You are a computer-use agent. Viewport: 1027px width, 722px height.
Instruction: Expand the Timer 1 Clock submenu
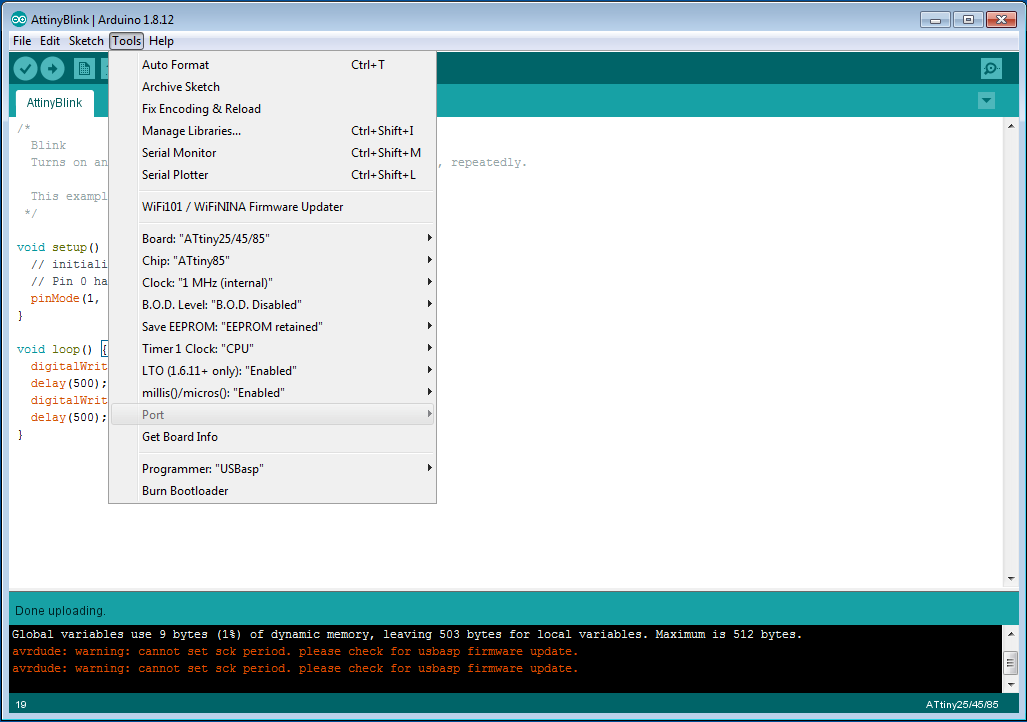click(x=272, y=349)
